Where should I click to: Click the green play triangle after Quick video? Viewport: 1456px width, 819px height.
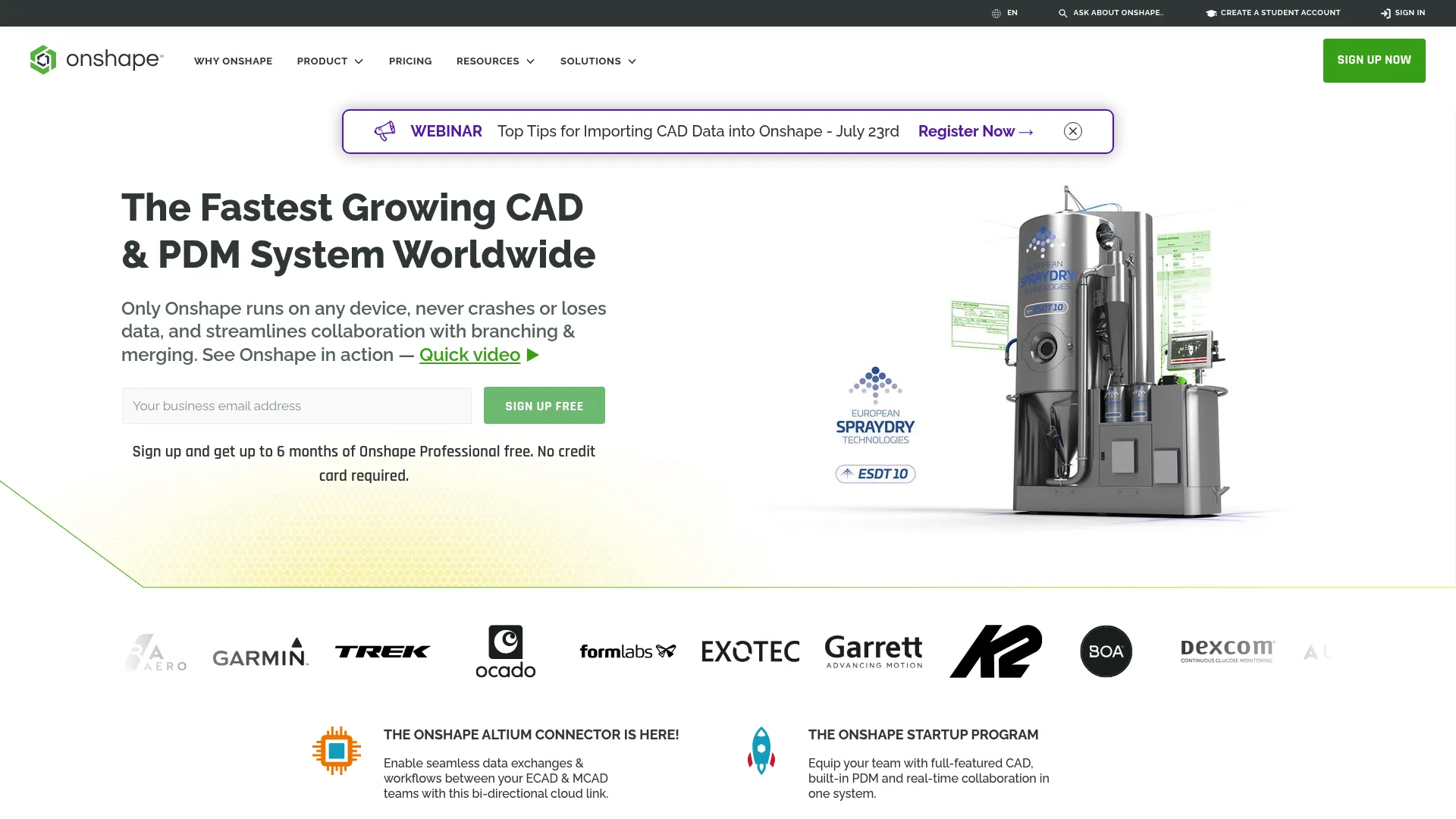click(x=533, y=355)
